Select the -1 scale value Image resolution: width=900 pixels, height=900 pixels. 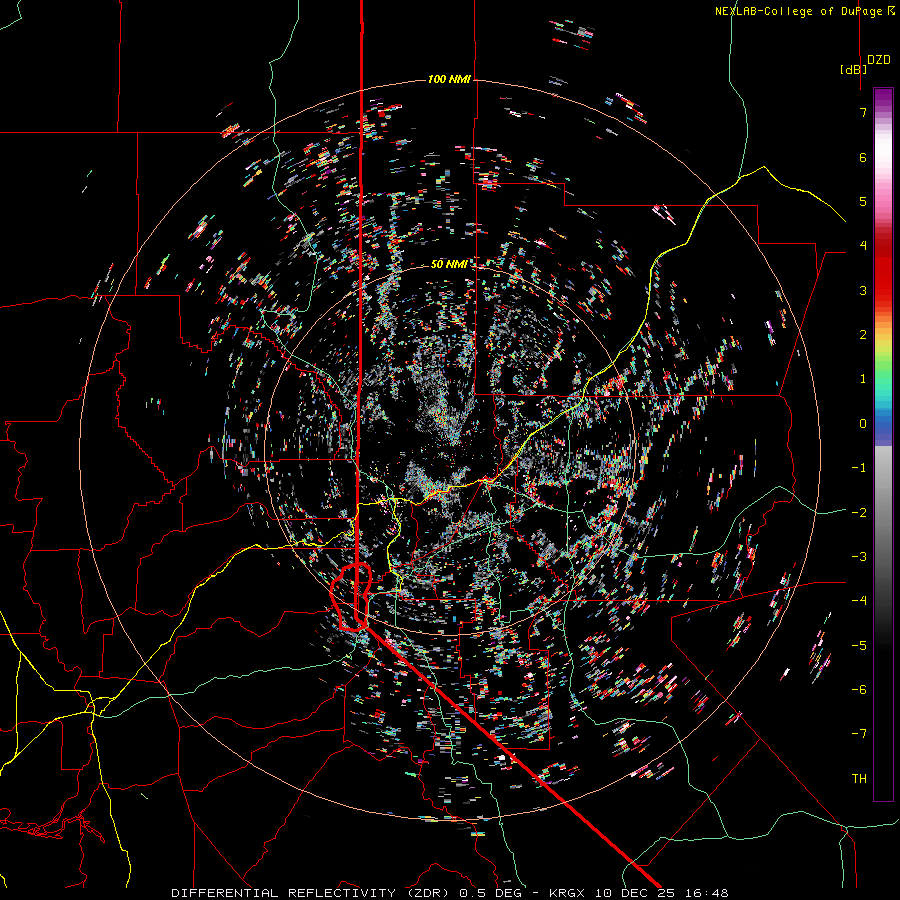click(859, 468)
